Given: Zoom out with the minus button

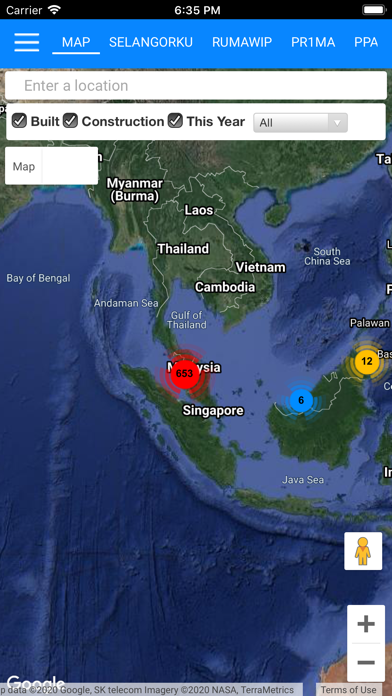Looking at the screenshot, I should (x=366, y=663).
